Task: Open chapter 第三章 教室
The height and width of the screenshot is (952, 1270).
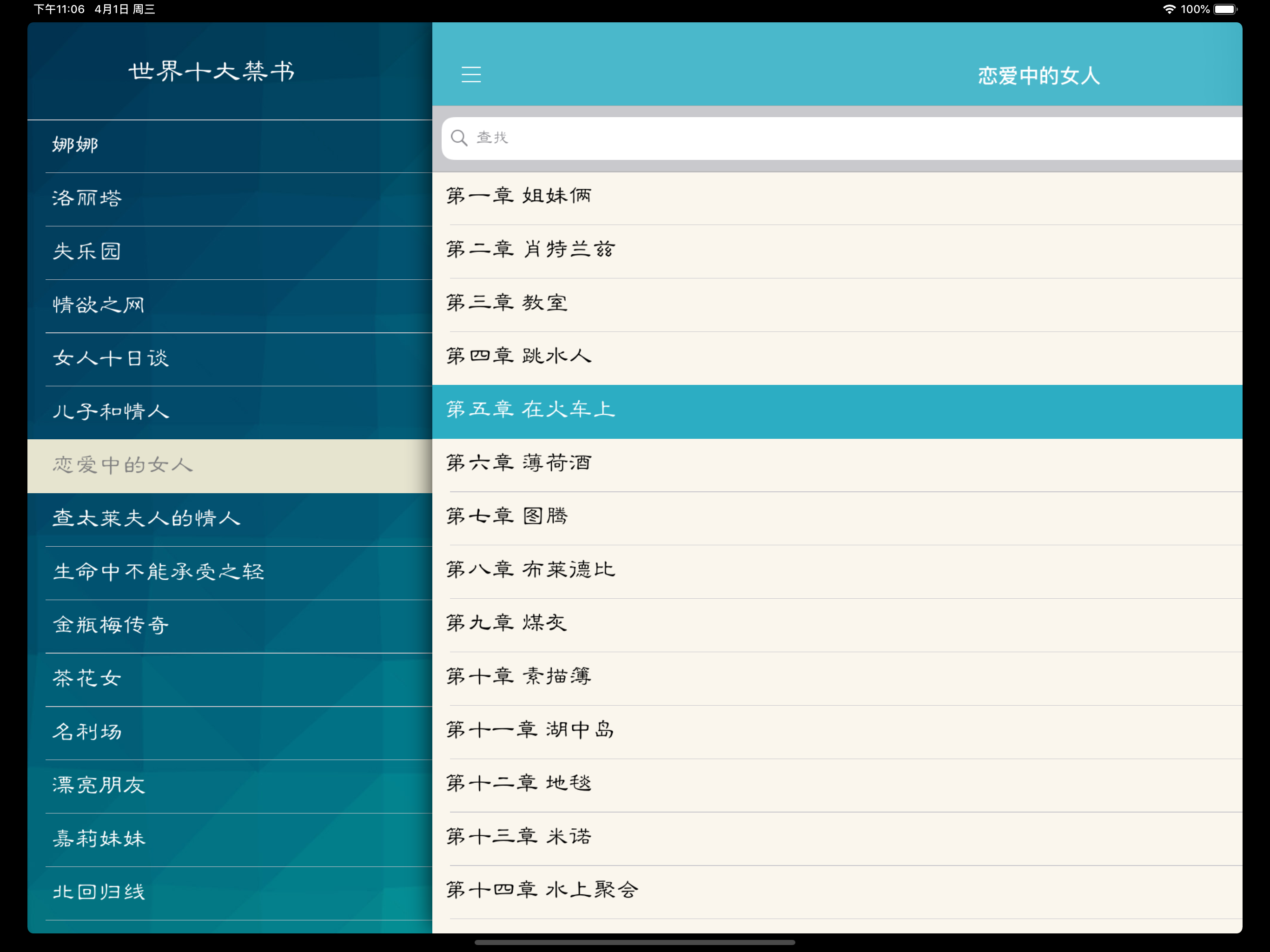Action: (x=837, y=305)
